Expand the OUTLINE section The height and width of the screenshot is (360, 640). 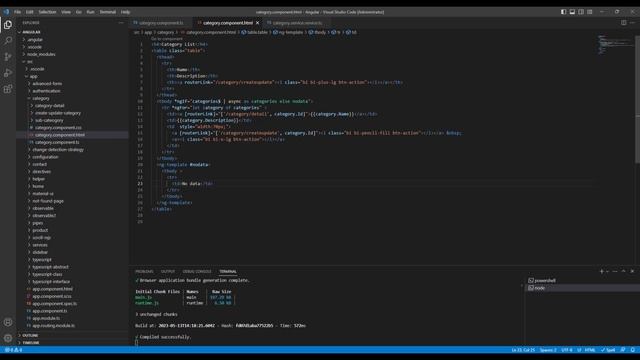(x=30, y=336)
